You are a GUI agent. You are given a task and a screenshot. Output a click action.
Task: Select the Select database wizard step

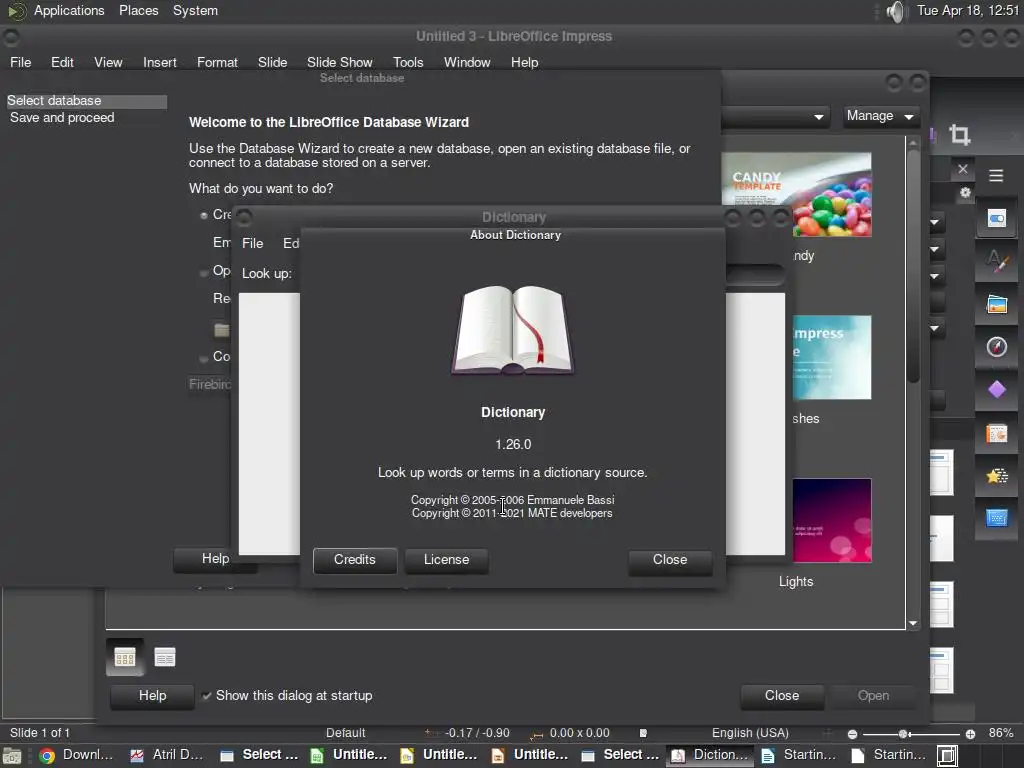pos(86,101)
